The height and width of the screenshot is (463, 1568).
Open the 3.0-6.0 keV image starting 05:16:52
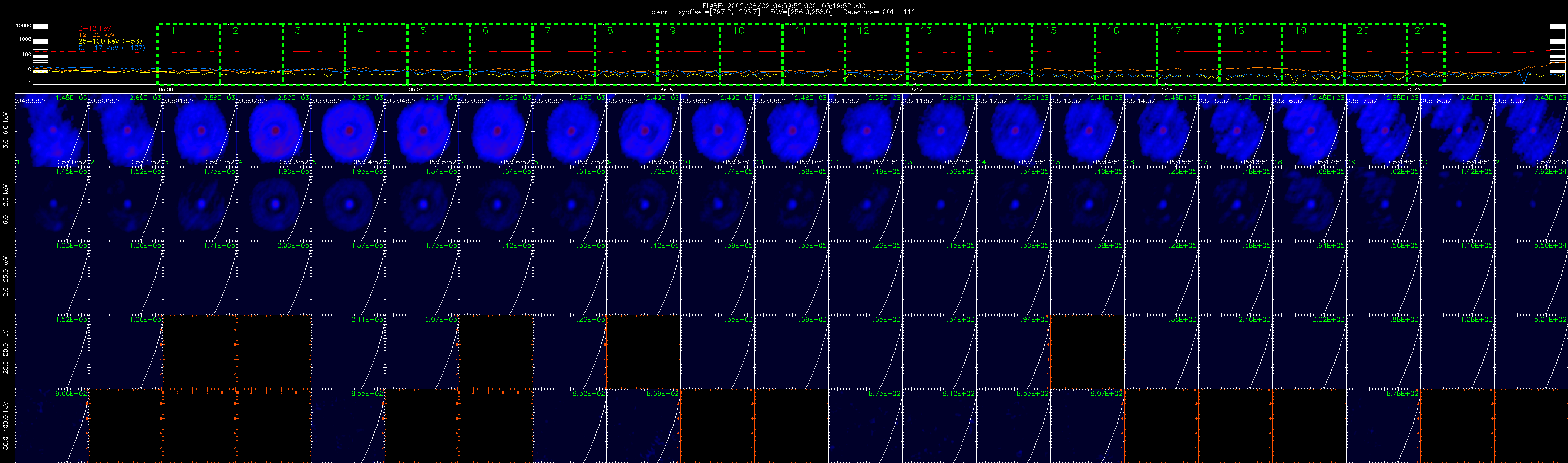pyautogui.click(x=1309, y=130)
